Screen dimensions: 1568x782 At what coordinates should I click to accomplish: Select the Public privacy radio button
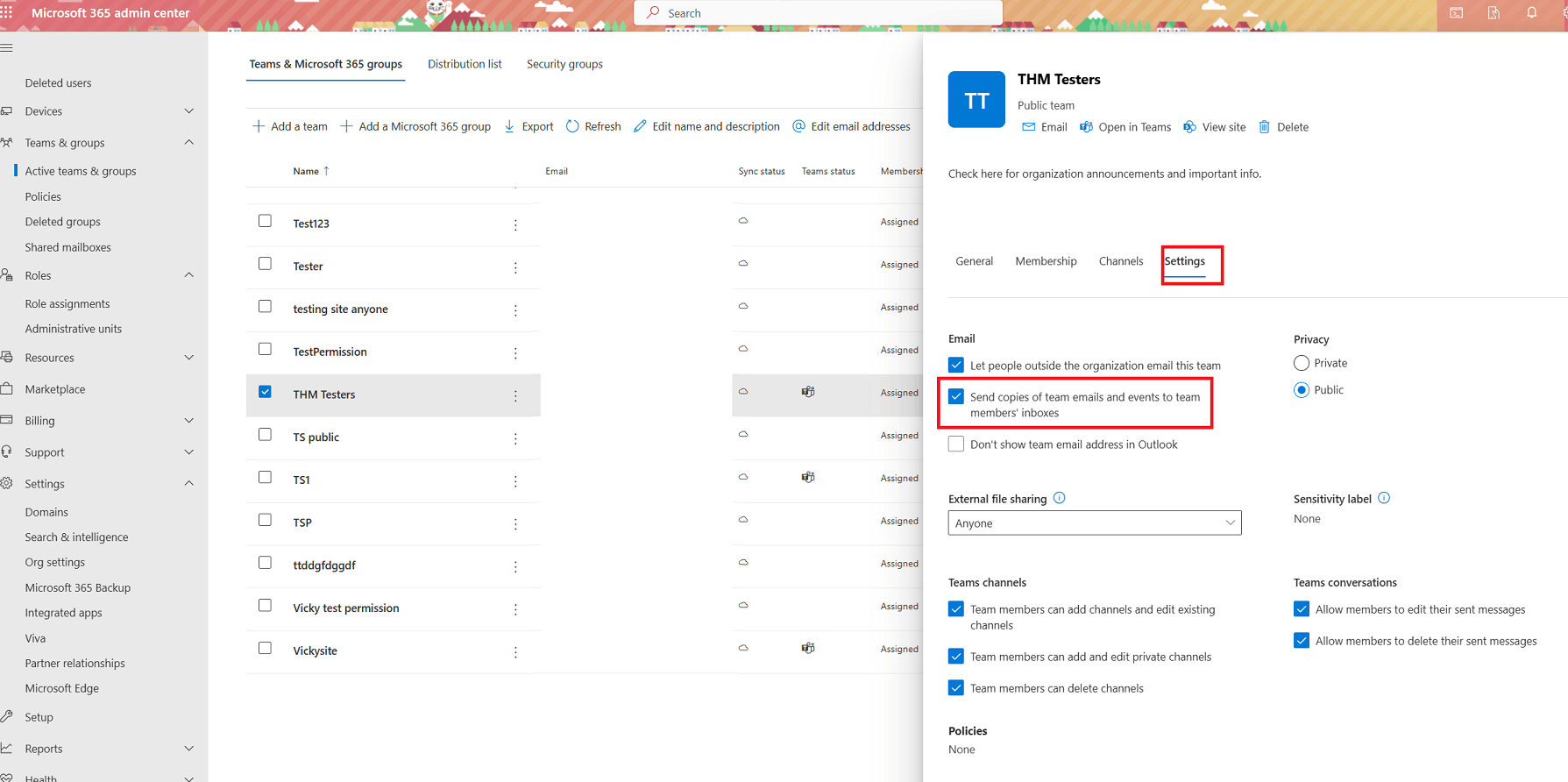pos(1302,390)
